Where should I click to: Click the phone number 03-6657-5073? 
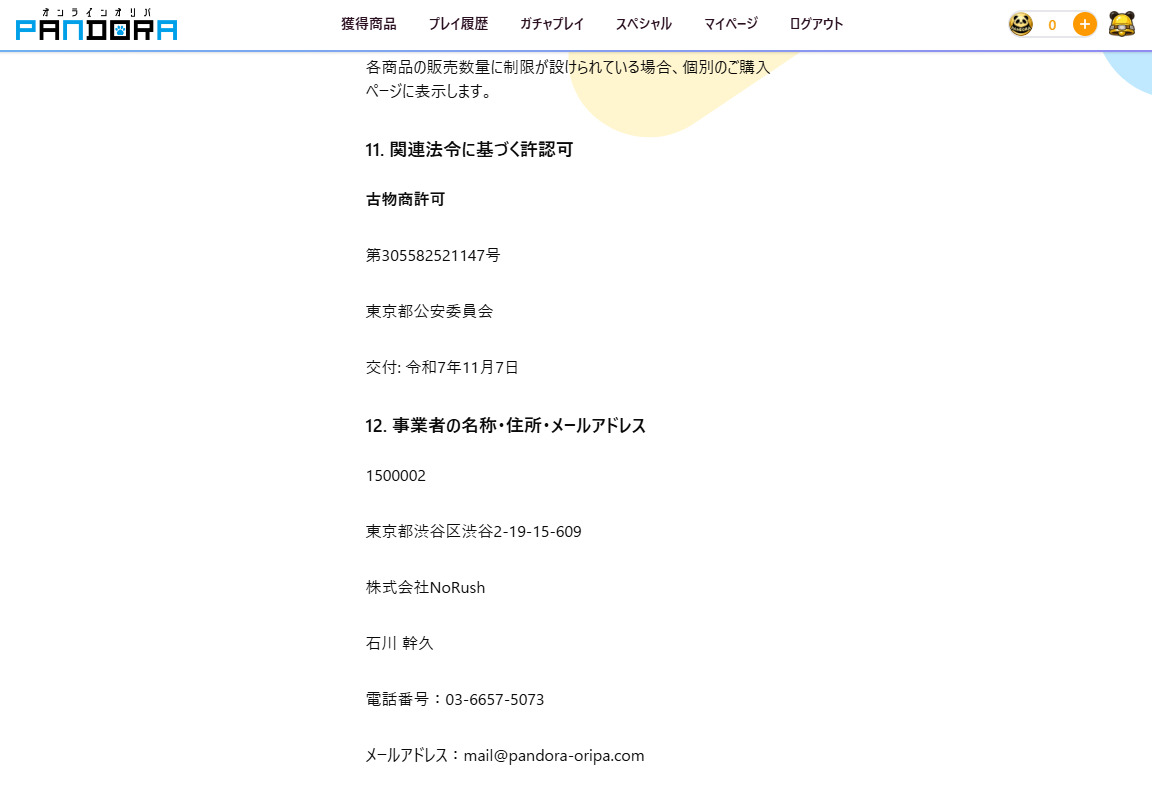[x=494, y=700]
